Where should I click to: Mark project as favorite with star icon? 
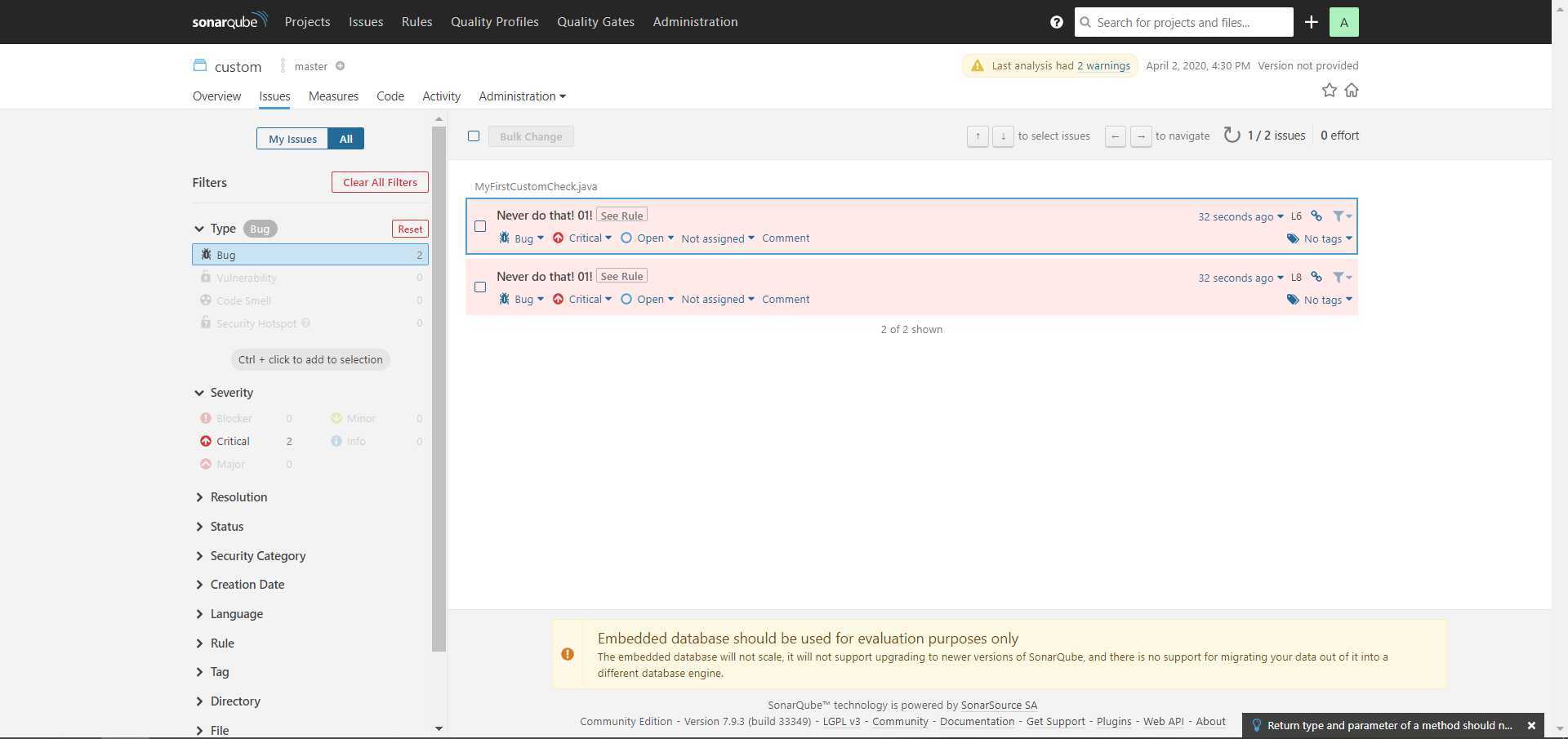[1329, 90]
